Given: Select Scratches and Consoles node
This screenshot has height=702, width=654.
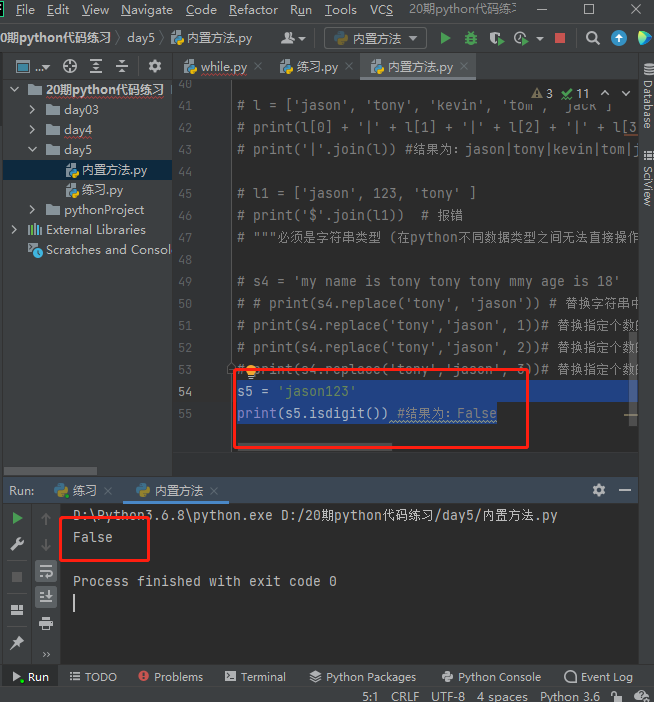Looking at the screenshot, I should pyautogui.click(x=99, y=249).
